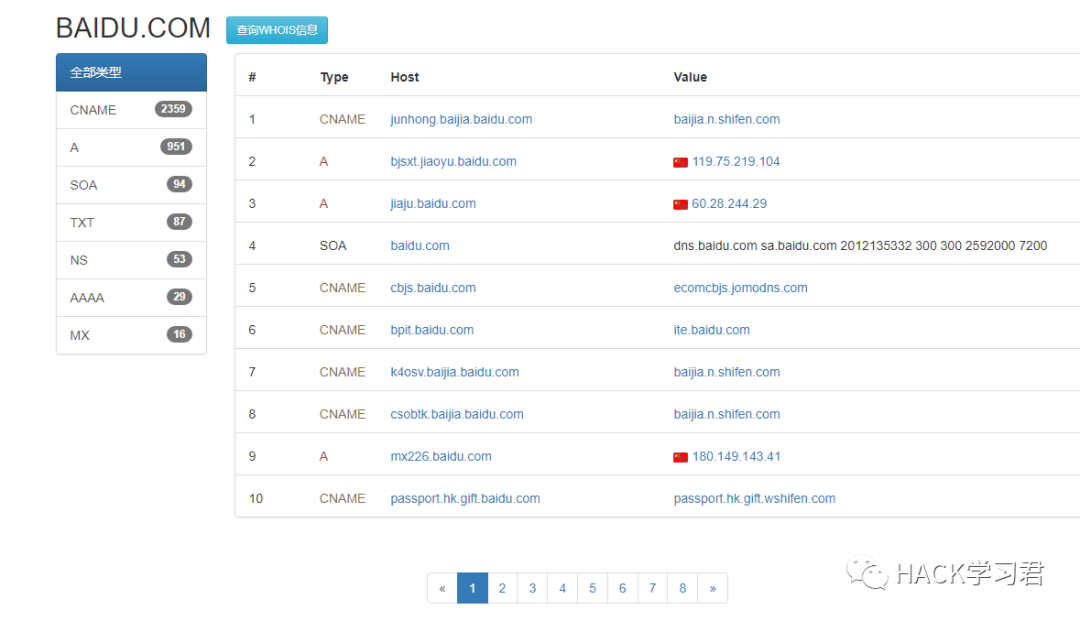This screenshot has height=621, width=1080.
Task: Open host passport.hk.gift.baidu.com
Action: pyautogui.click(x=465, y=498)
